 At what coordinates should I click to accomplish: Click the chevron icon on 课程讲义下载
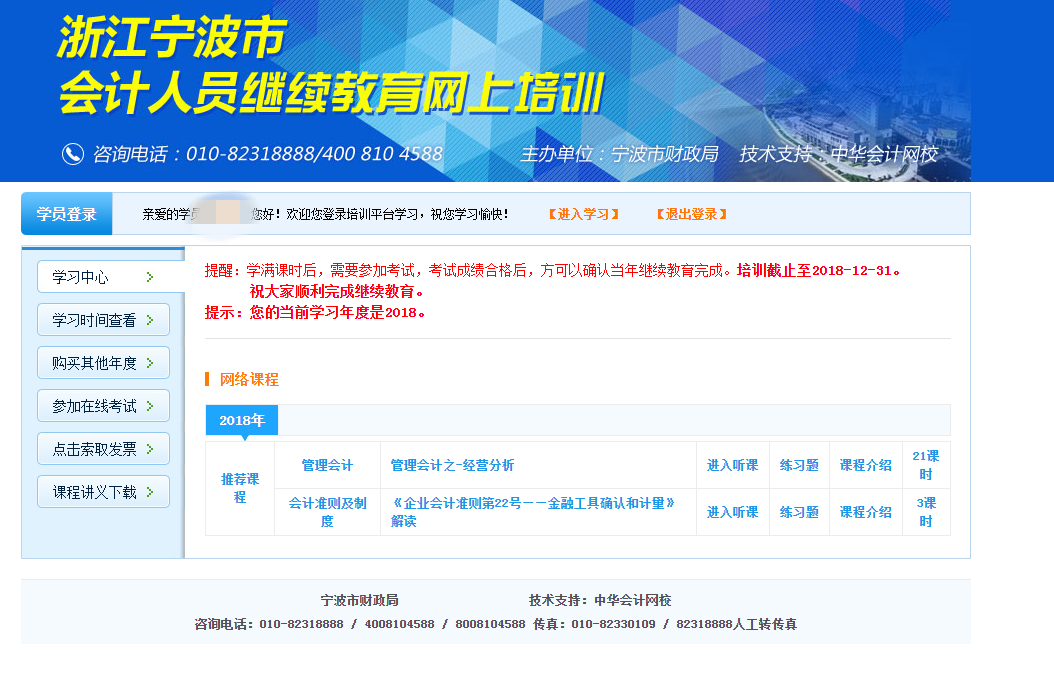click(149, 492)
